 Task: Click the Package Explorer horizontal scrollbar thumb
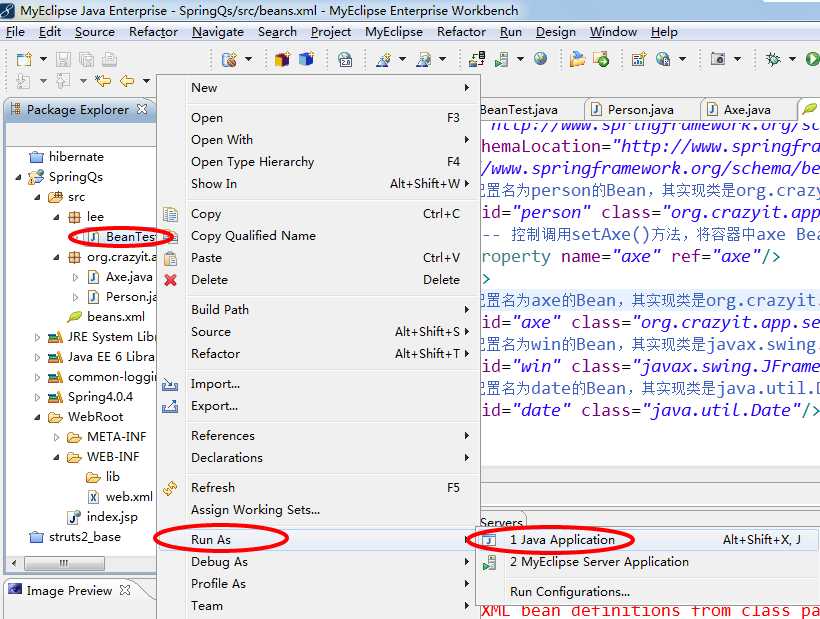(x=64, y=563)
